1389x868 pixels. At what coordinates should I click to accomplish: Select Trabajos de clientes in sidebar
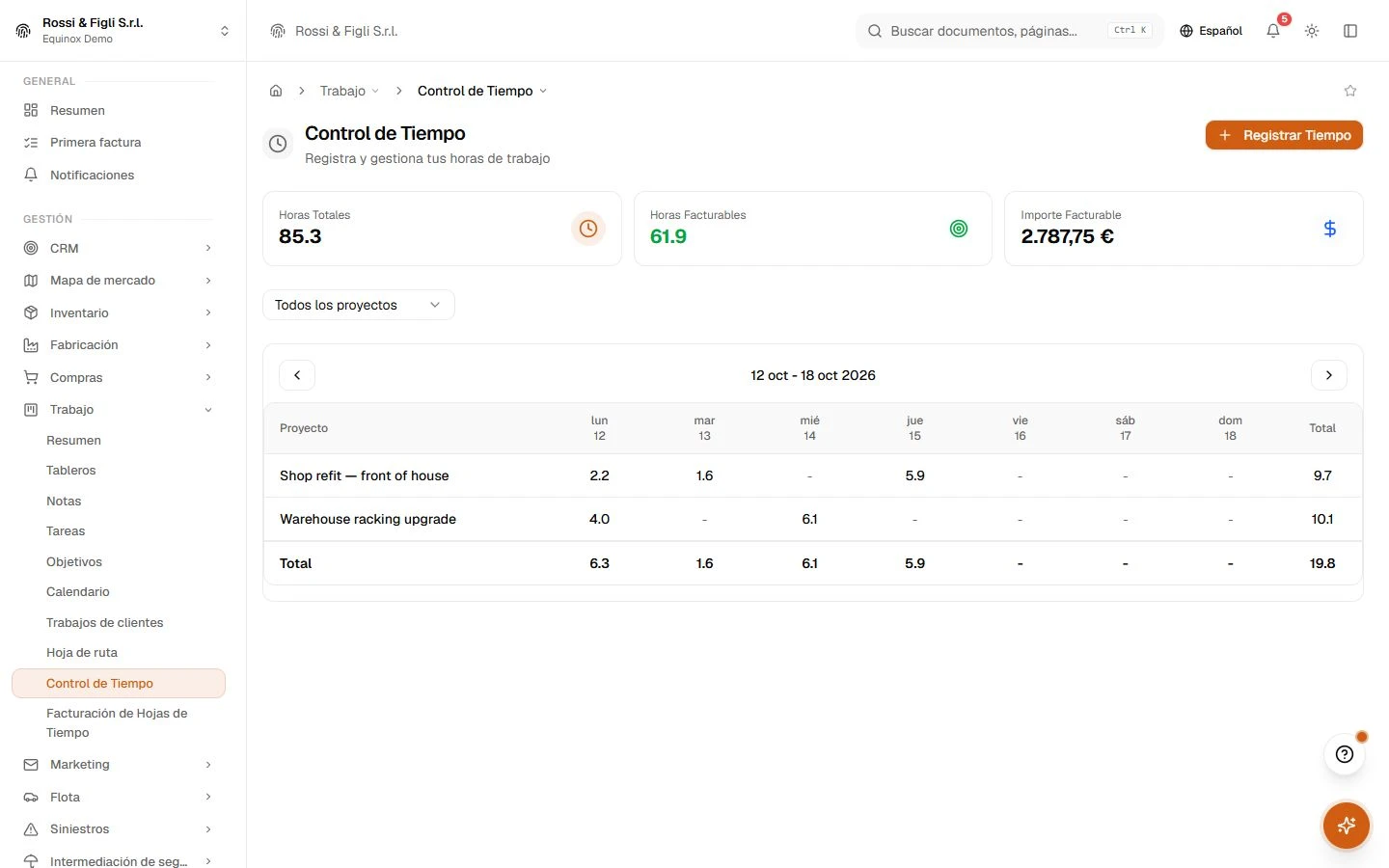tap(119, 623)
